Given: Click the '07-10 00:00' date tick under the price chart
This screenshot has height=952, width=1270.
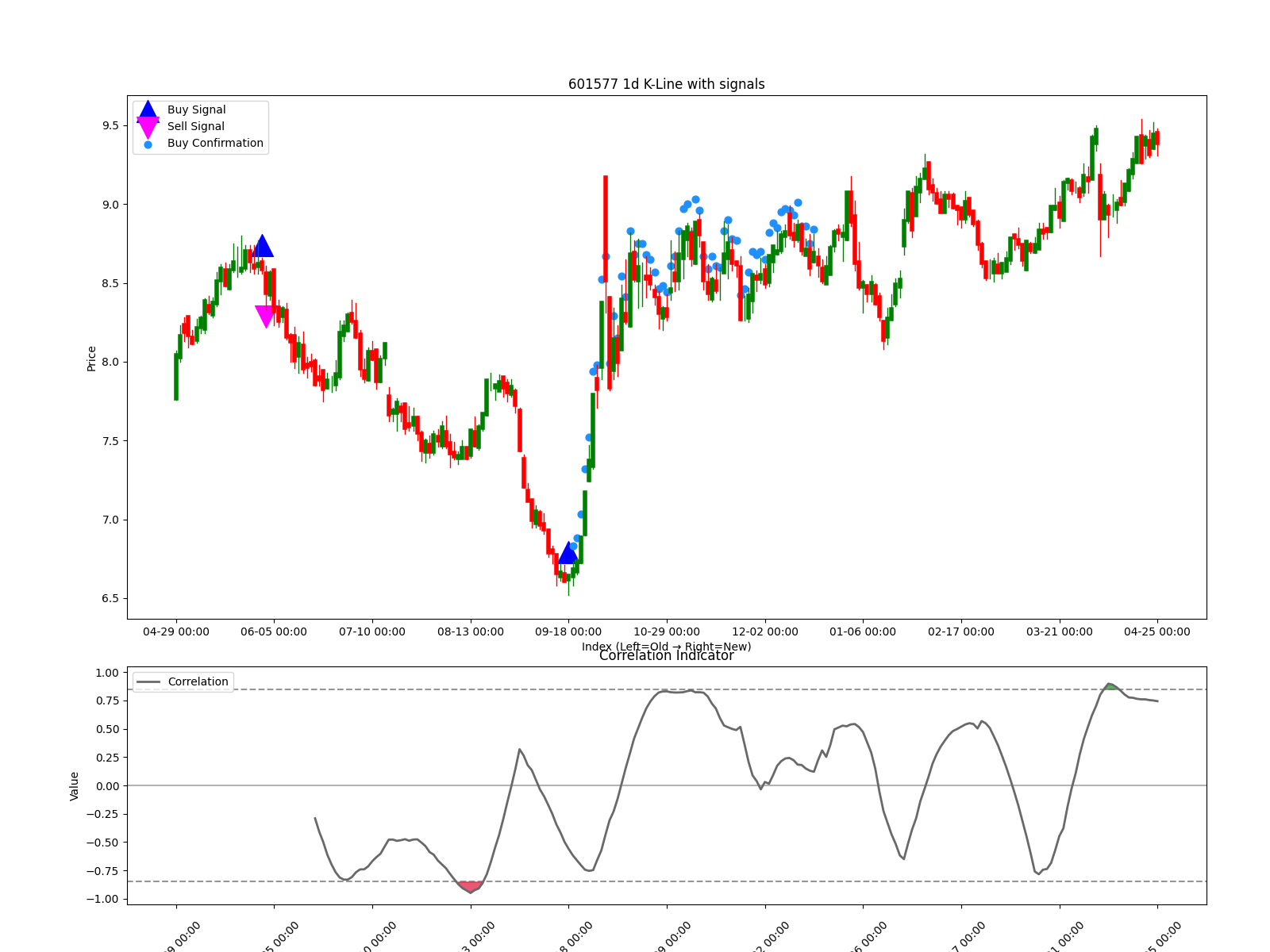Looking at the screenshot, I should [x=372, y=632].
